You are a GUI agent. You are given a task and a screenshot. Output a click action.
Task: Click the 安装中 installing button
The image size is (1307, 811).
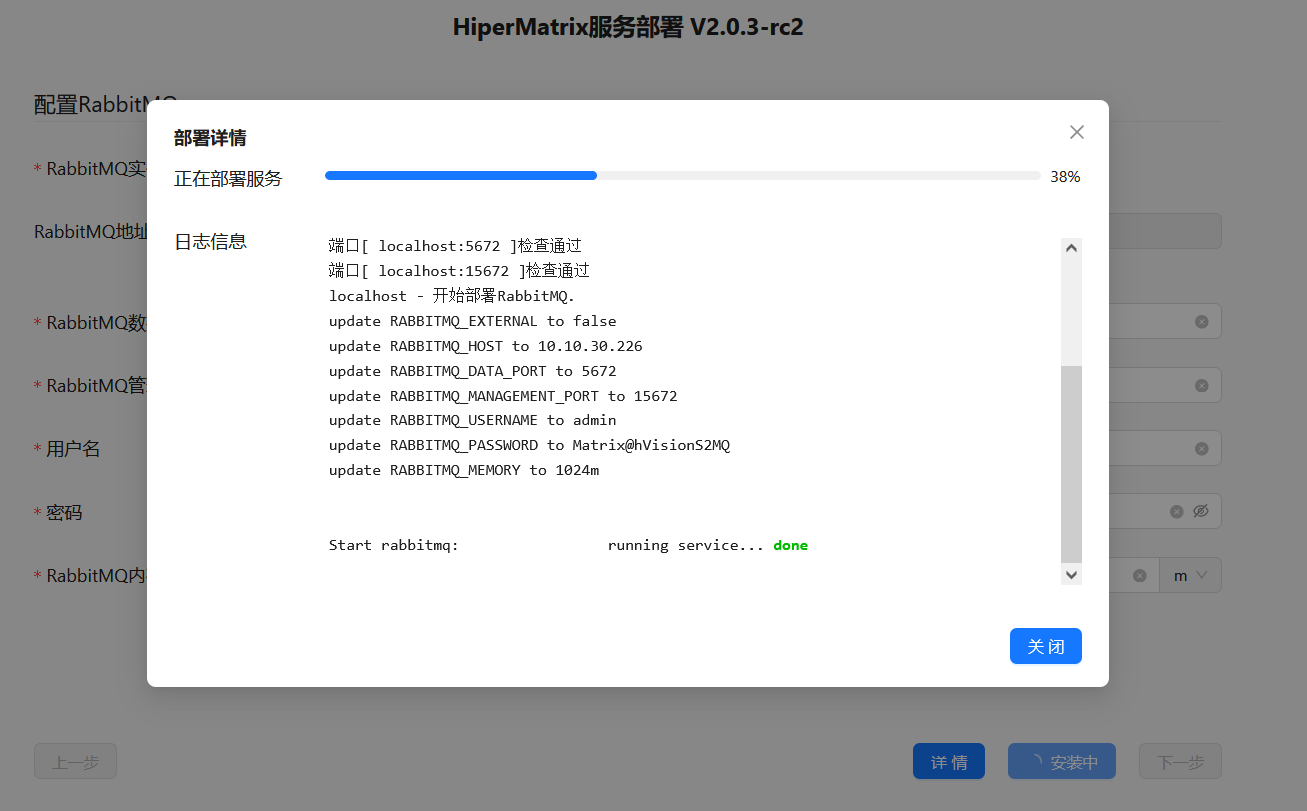click(1062, 761)
